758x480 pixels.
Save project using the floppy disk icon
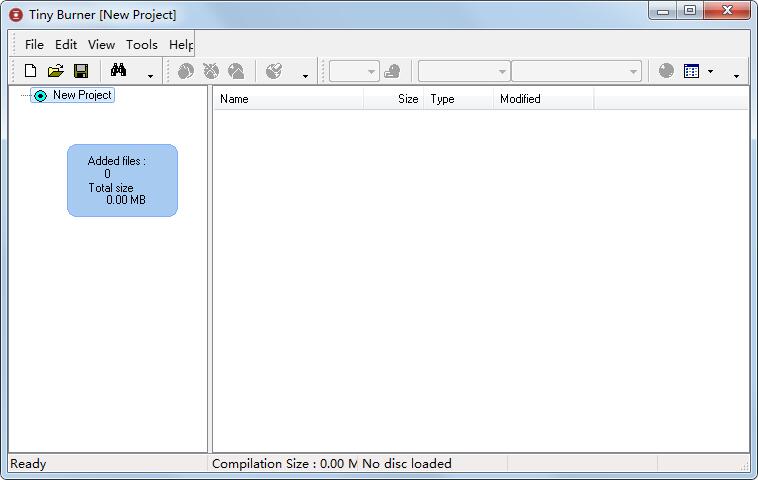81,71
